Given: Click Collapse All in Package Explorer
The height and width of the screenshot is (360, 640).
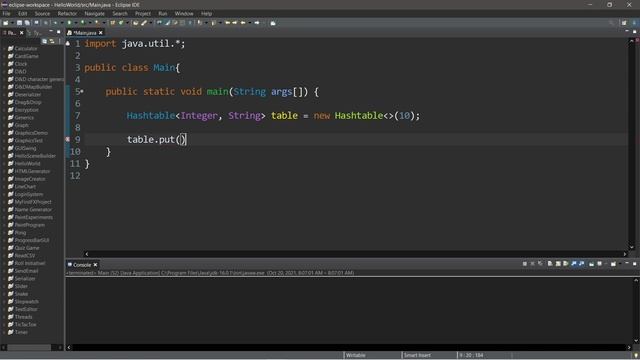Looking at the screenshot, I should coord(44,41).
